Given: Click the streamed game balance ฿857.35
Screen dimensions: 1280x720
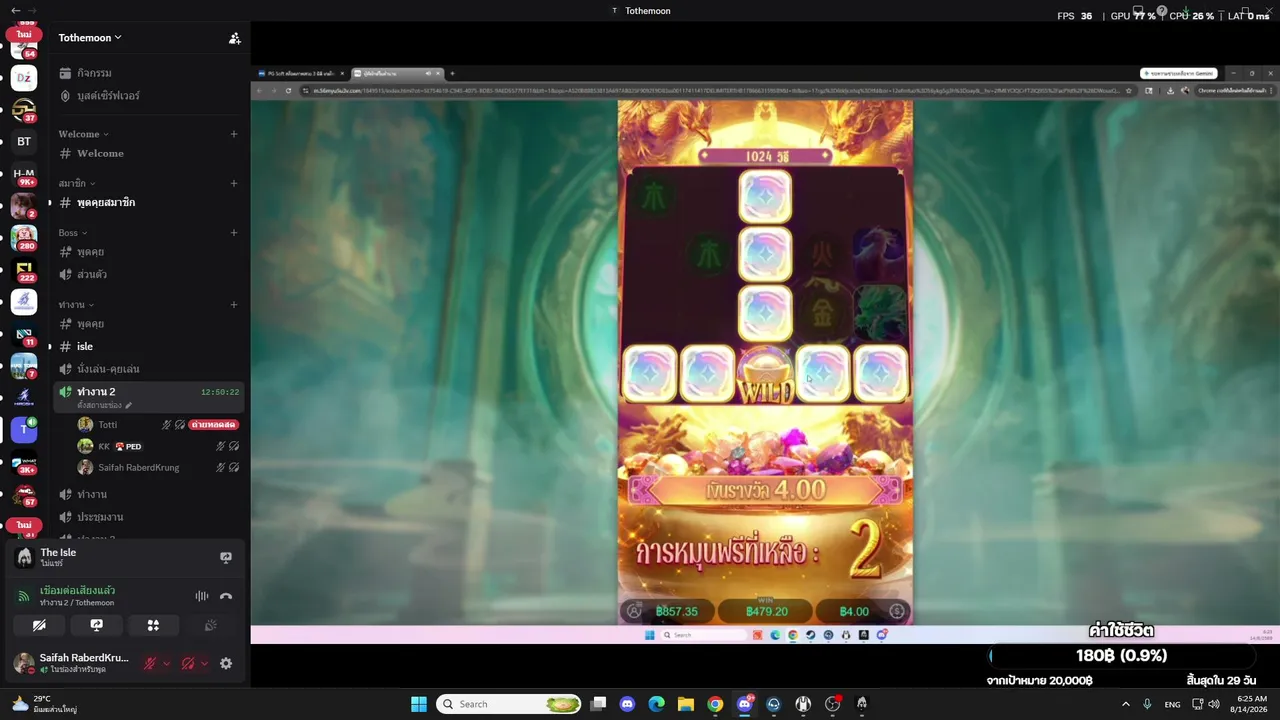Looking at the screenshot, I should pos(677,611).
